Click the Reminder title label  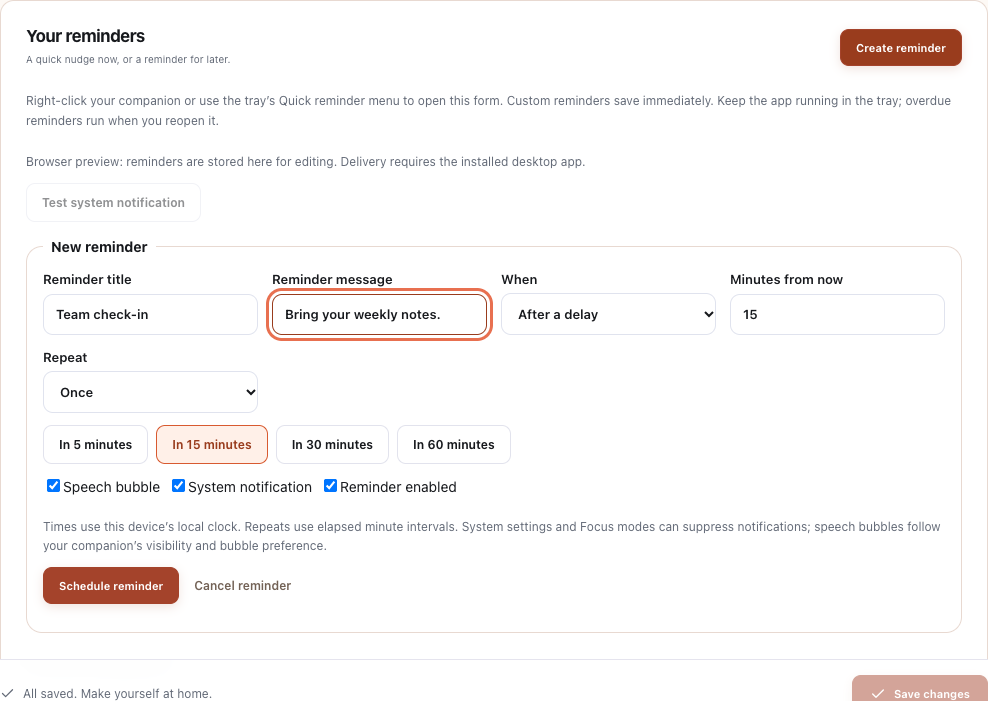(88, 280)
